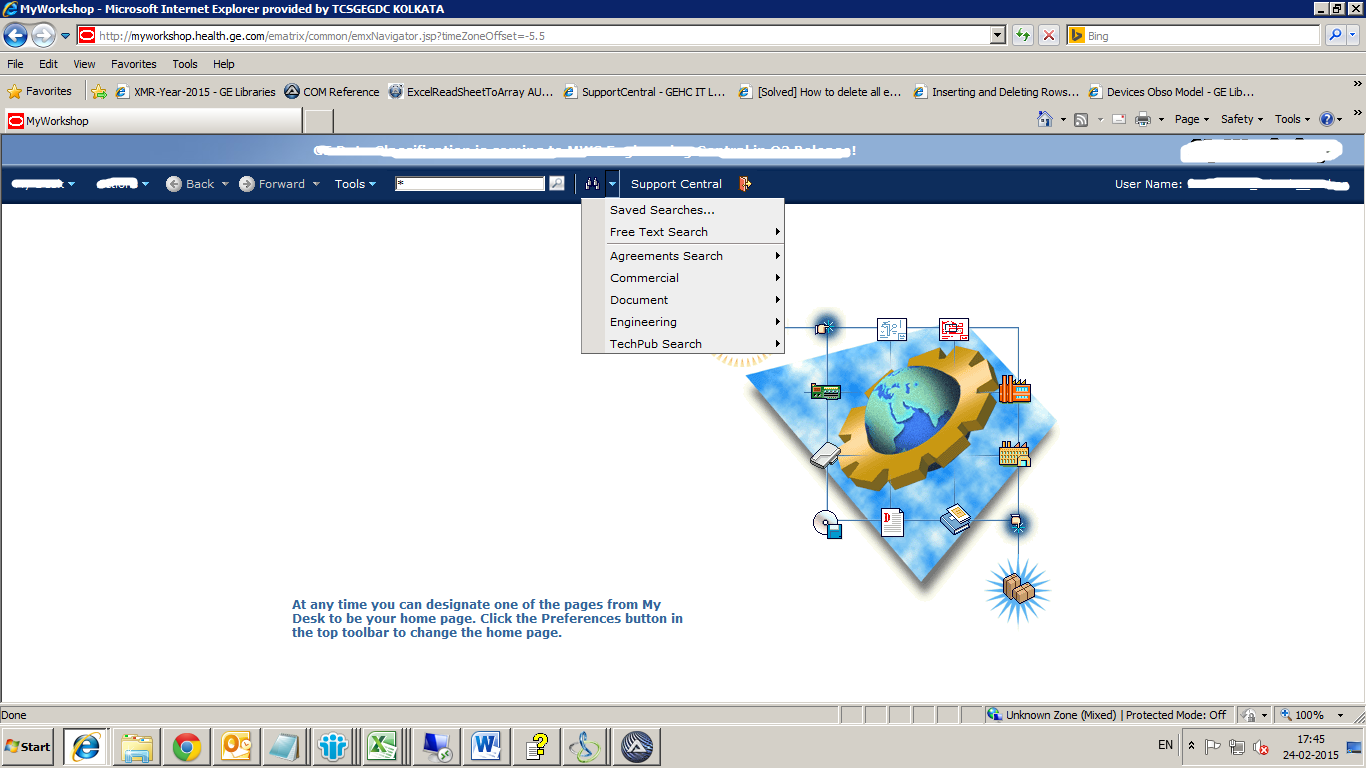Click the IE browser back button
Image resolution: width=1366 pixels, height=768 pixels.
tap(15, 36)
